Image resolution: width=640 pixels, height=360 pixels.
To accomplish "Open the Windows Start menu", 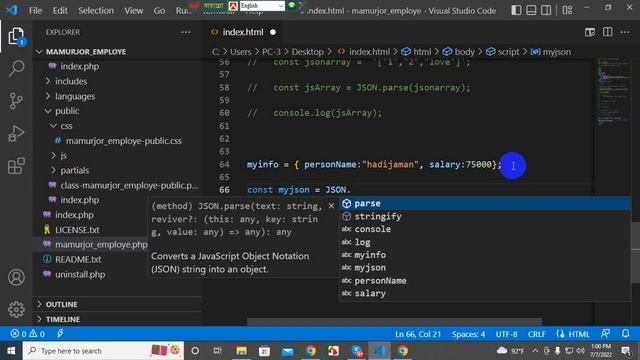I will coord(11,351).
